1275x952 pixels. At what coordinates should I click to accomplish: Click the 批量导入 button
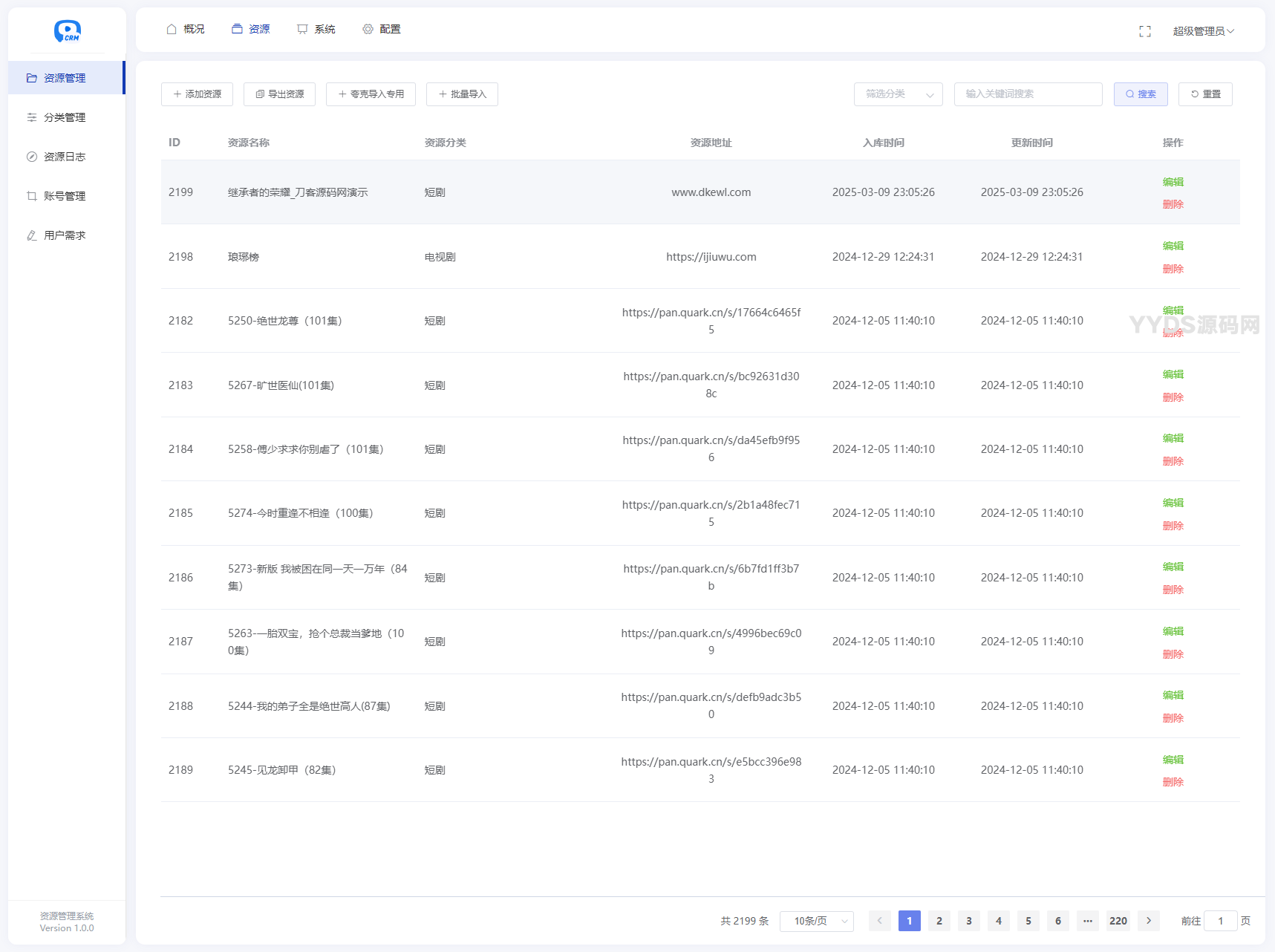(462, 94)
